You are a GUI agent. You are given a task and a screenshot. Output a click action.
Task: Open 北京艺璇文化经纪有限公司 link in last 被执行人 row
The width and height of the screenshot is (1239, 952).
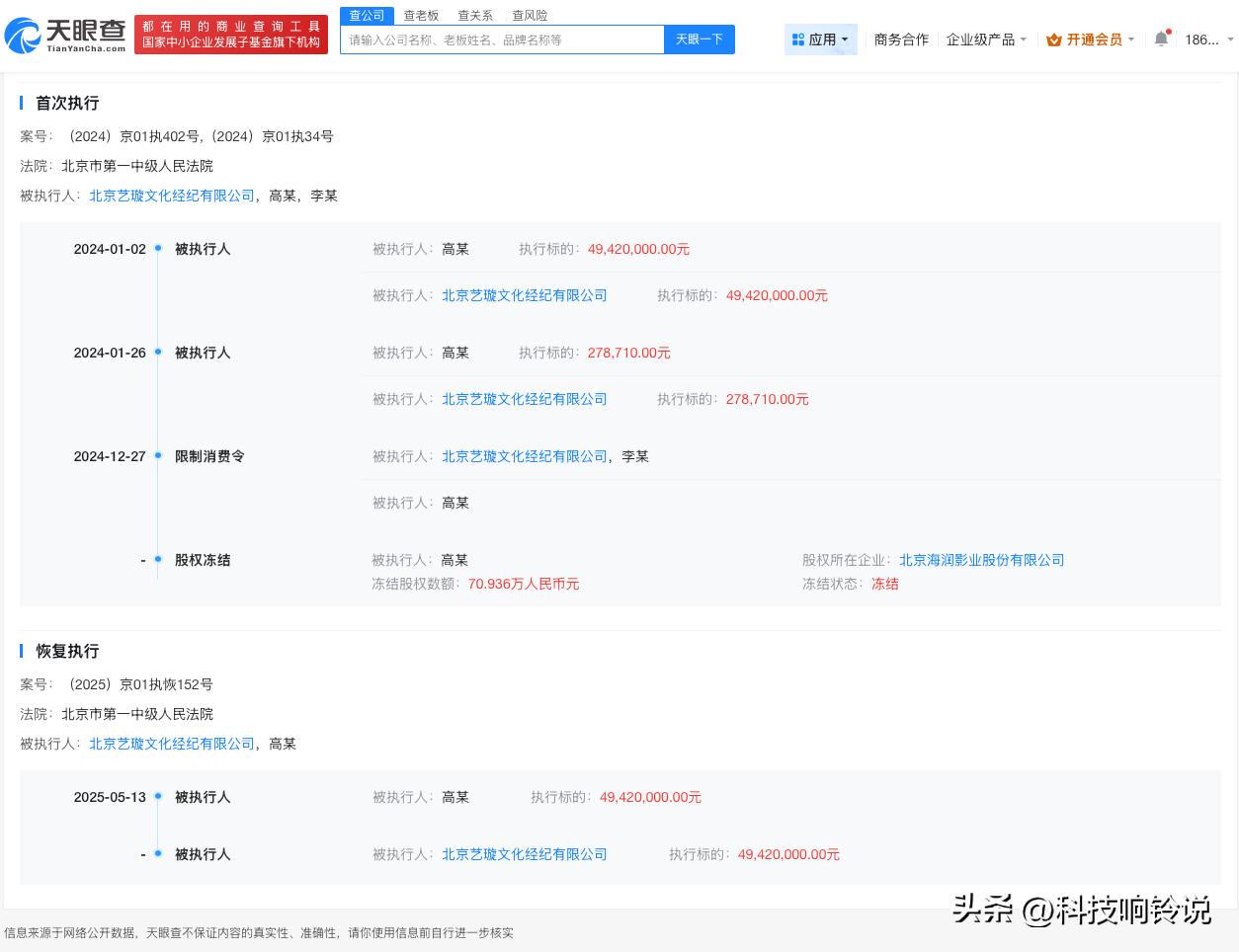pyautogui.click(x=525, y=854)
